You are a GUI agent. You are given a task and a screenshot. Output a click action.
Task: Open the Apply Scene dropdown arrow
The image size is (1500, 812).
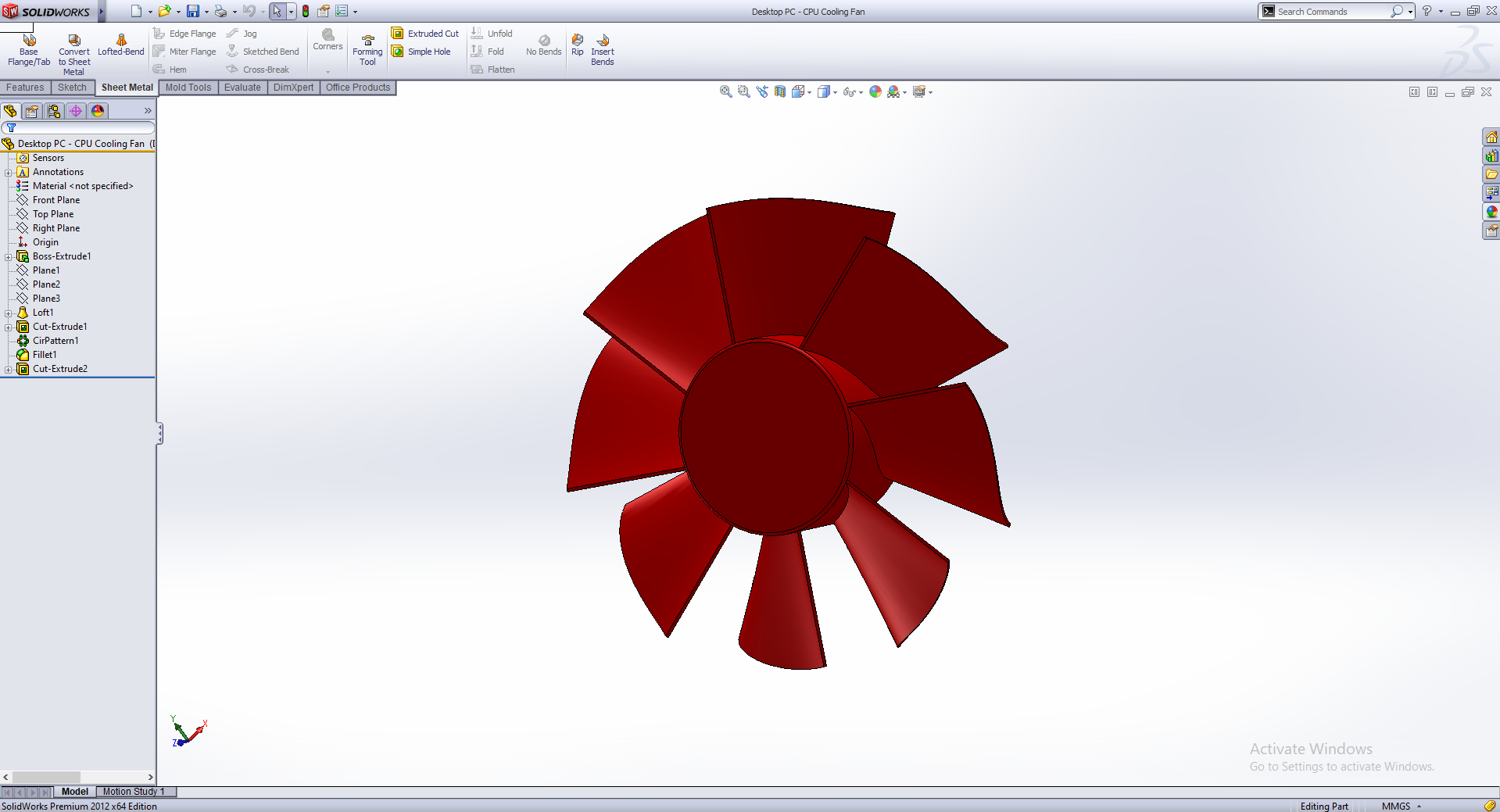coord(905,92)
